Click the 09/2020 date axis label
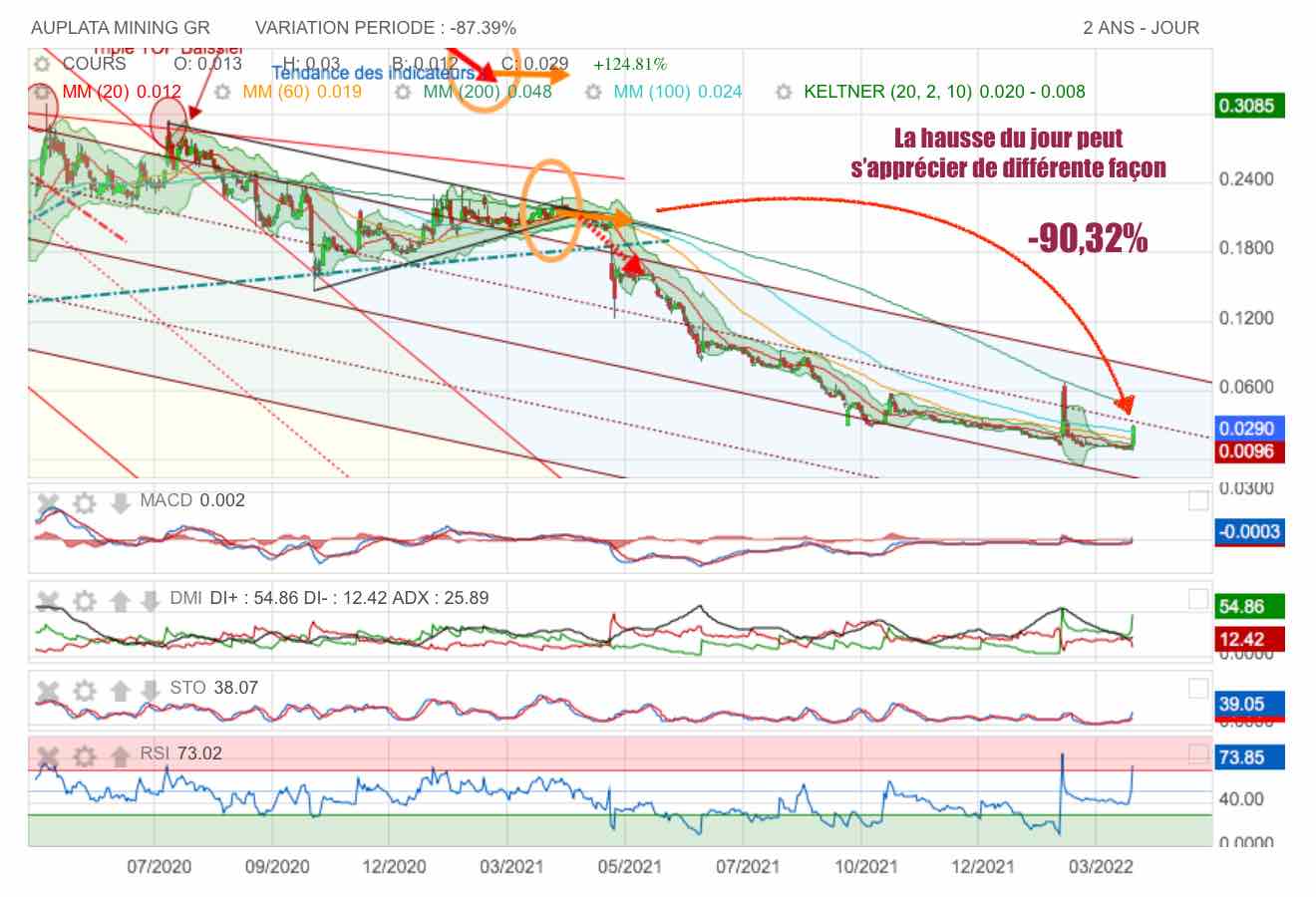This screenshot has height=897, width=1316. 277,866
